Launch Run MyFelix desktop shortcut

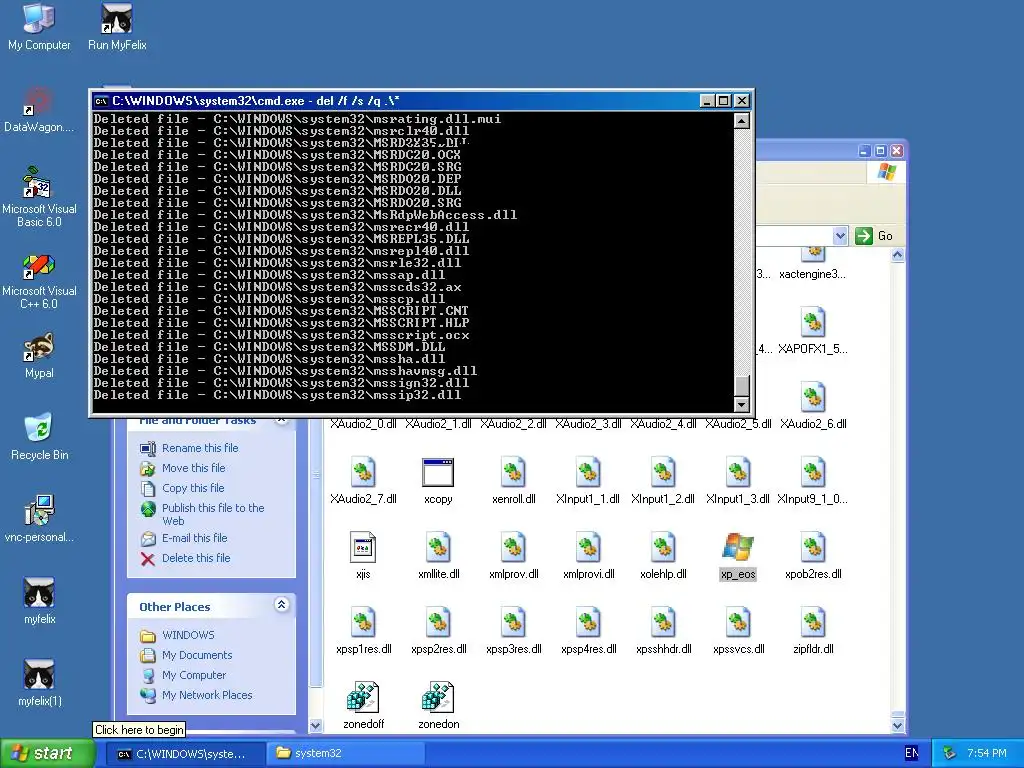tap(117, 26)
